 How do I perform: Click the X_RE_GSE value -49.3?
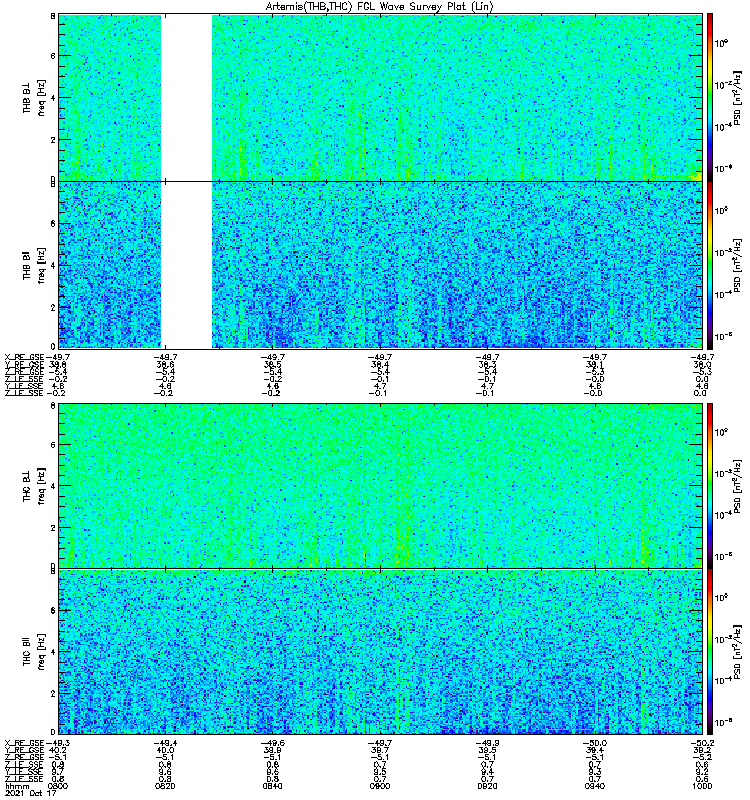tap(58, 743)
